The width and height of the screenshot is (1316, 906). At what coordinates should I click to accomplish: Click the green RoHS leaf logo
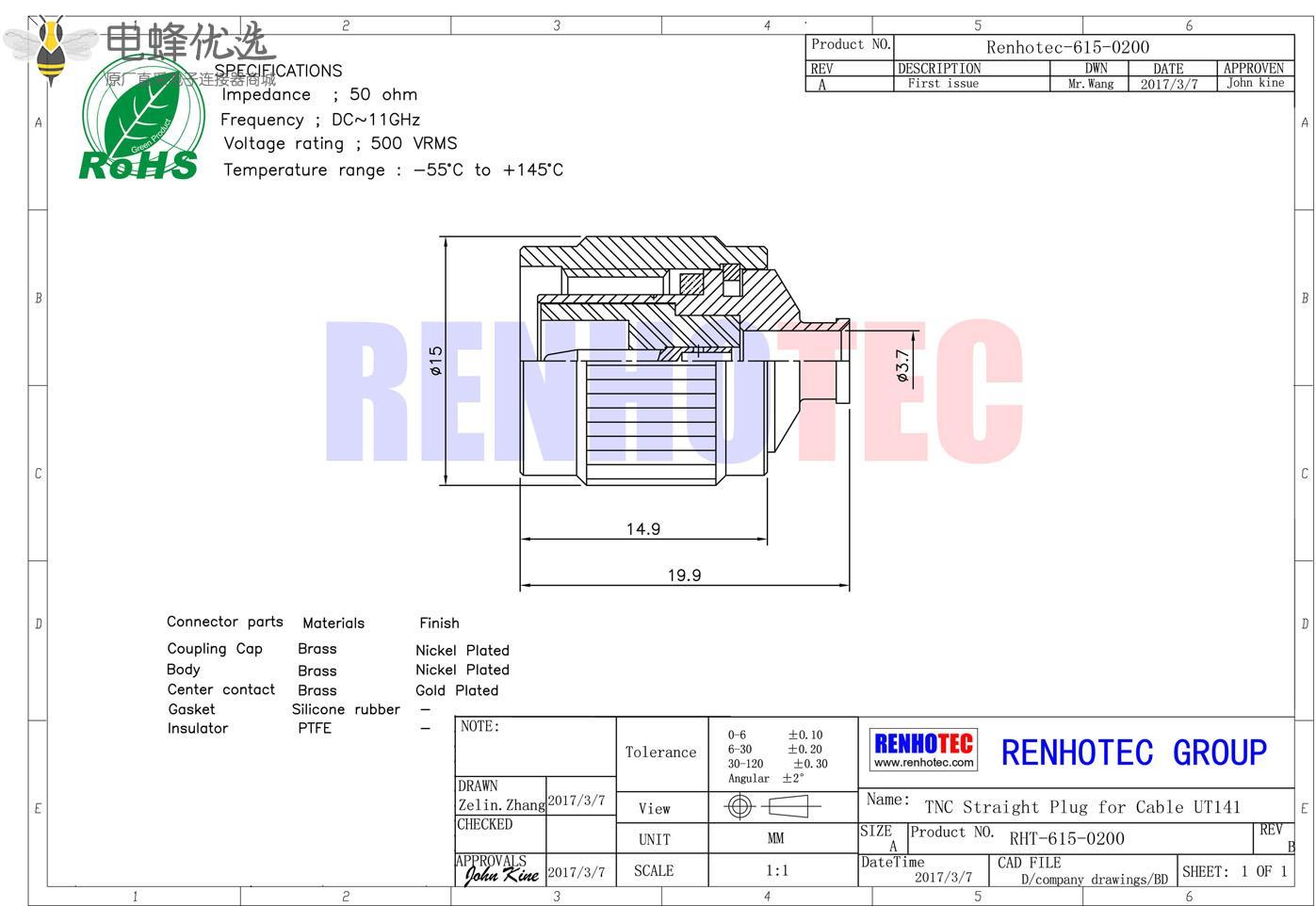pyautogui.click(x=141, y=122)
